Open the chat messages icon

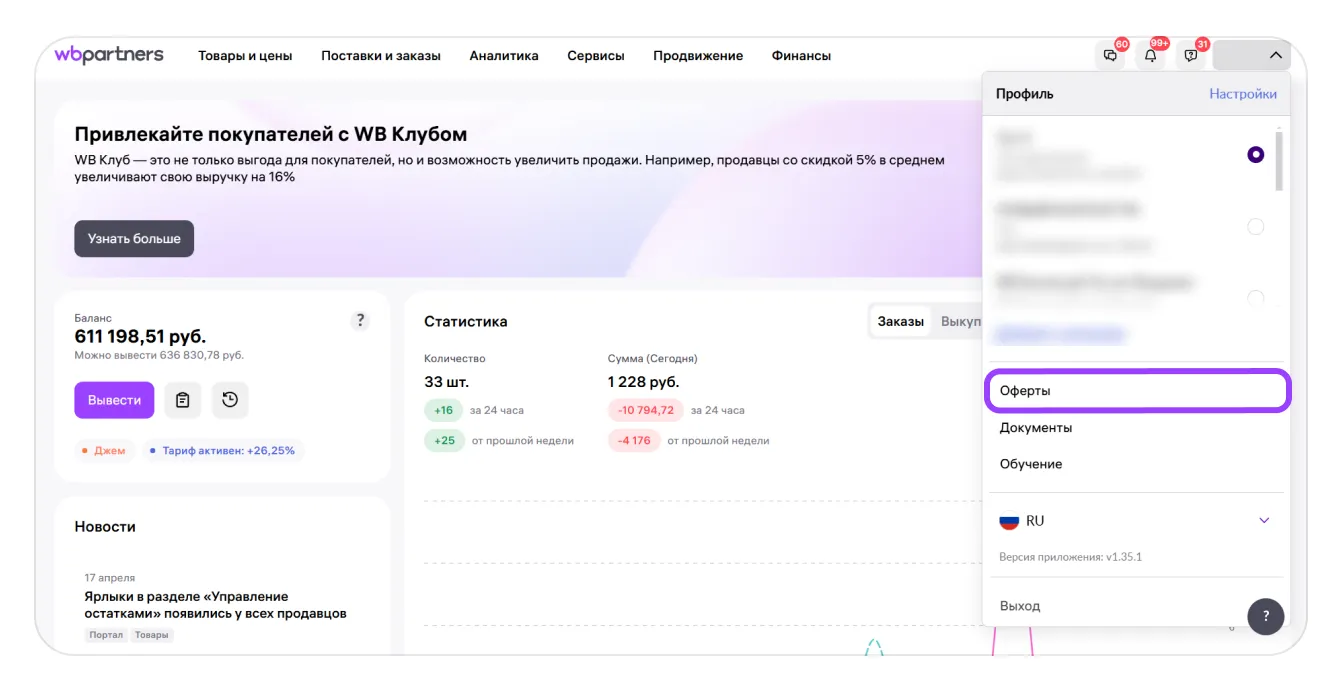click(1110, 56)
